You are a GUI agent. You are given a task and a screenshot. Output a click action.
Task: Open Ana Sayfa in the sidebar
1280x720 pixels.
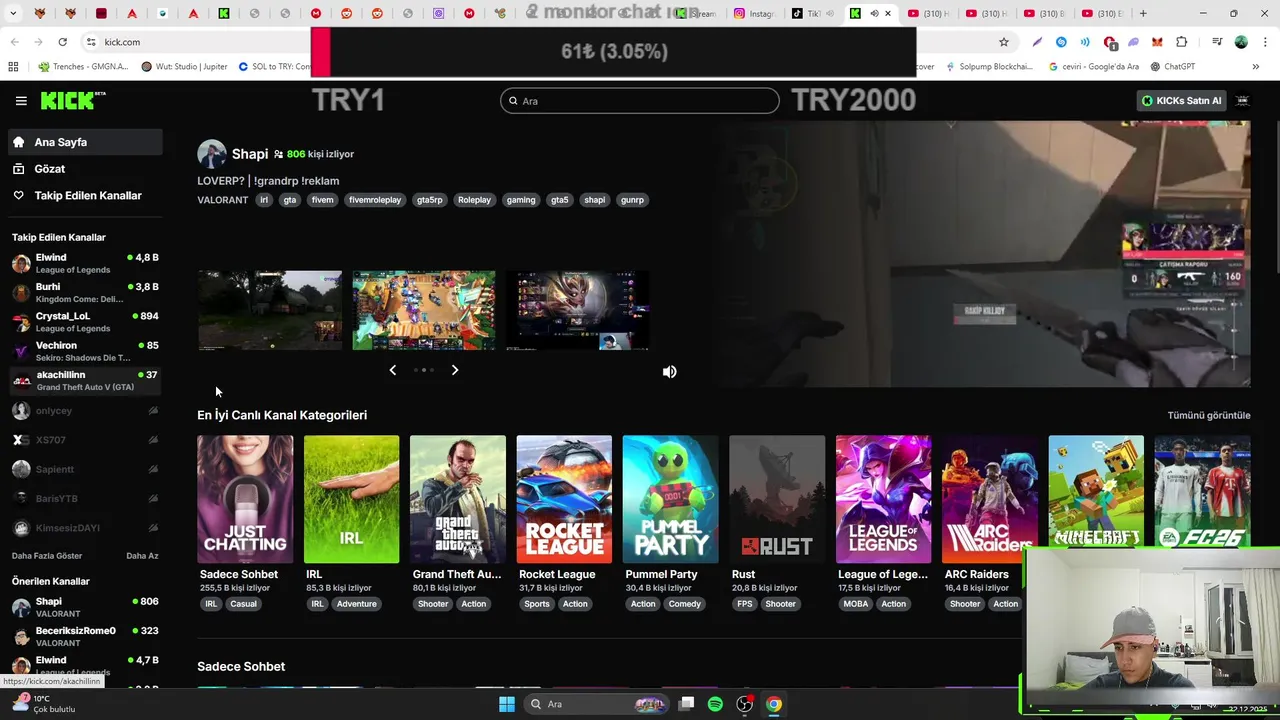[85, 142]
